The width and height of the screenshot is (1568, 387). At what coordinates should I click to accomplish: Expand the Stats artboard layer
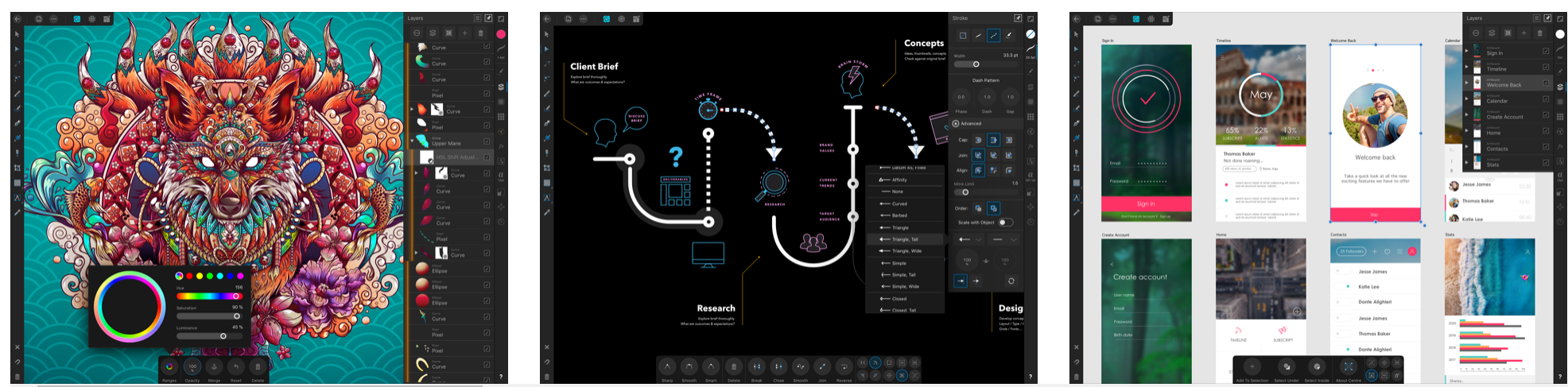click(1467, 162)
